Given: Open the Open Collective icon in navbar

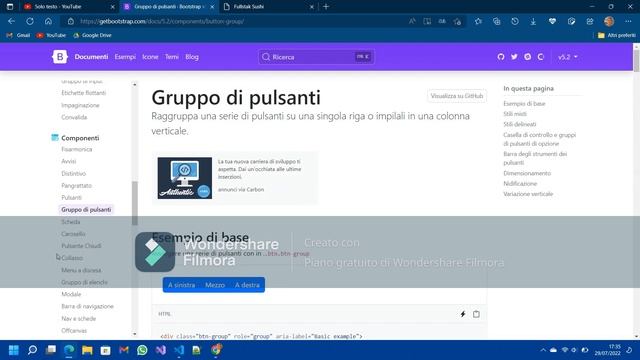Looking at the screenshot, I should pos(541,57).
